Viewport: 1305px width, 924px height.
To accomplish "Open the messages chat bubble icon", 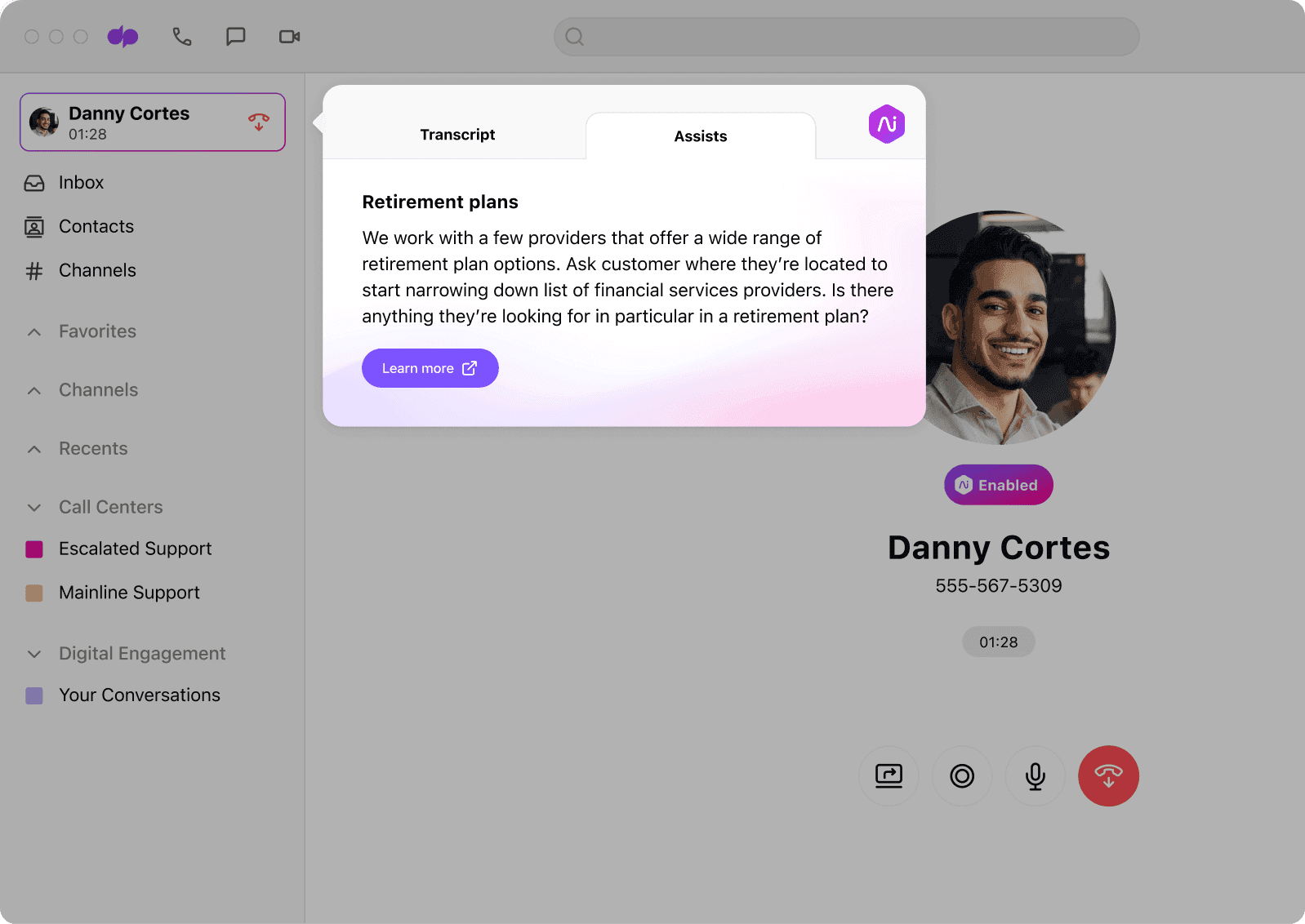I will [235, 37].
